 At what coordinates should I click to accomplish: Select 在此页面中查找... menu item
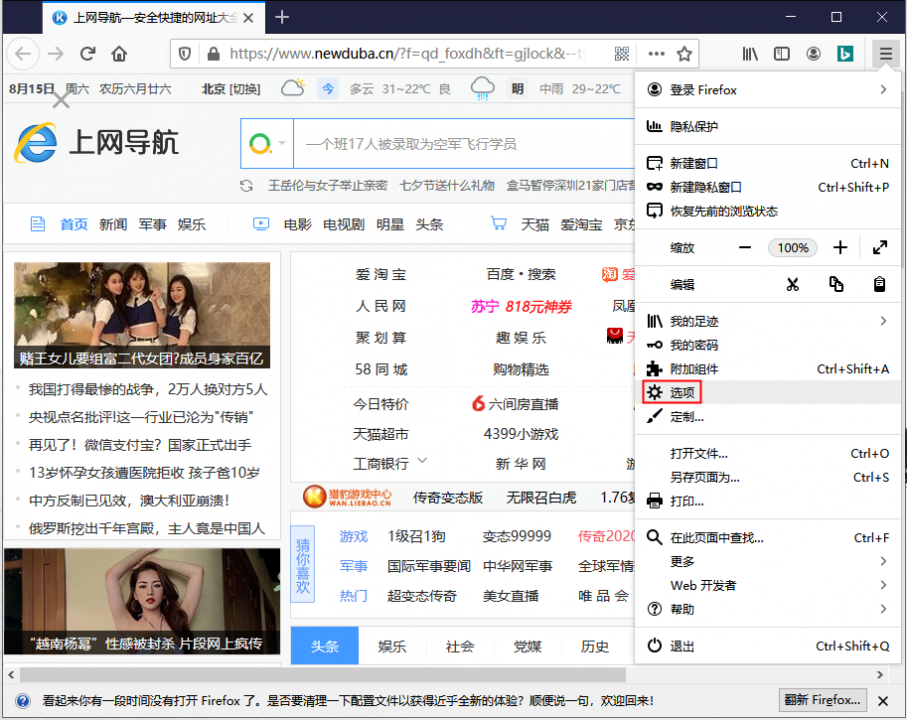point(768,538)
